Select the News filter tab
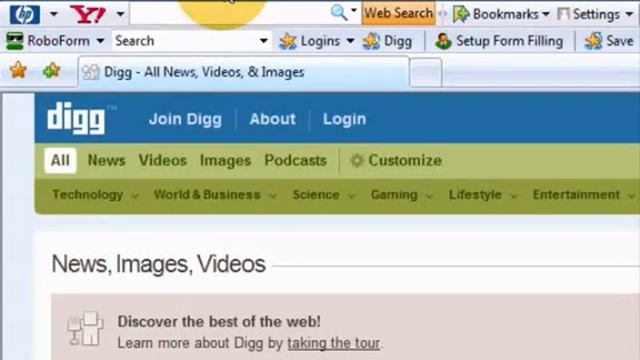The image size is (640, 360). [x=107, y=160]
